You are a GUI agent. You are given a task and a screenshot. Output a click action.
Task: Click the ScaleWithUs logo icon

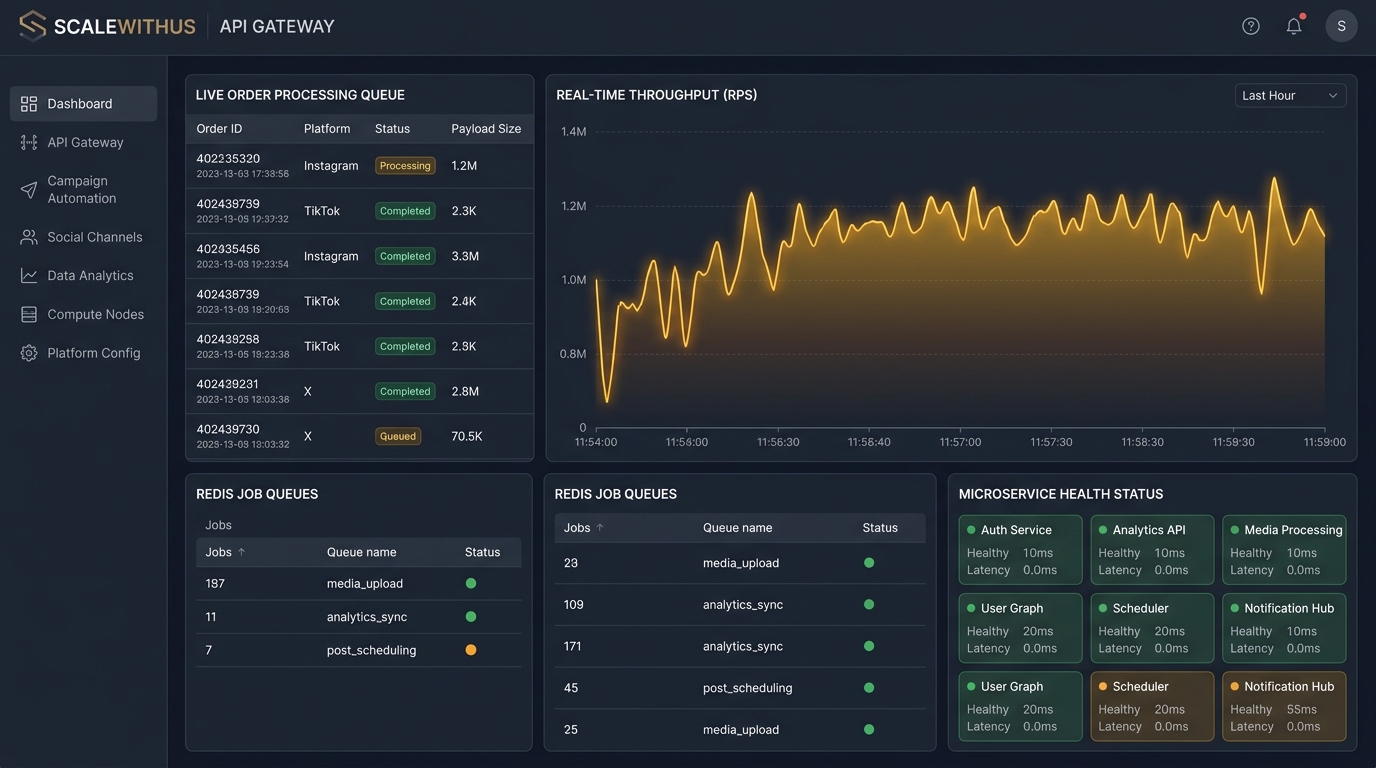point(33,26)
